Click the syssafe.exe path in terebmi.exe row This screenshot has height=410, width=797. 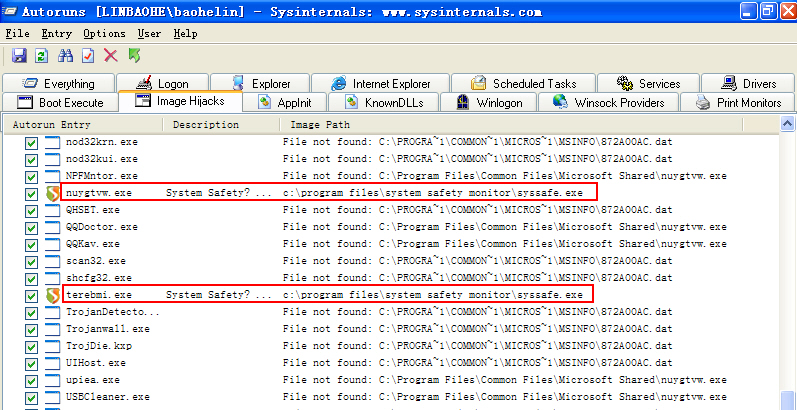(433, 295)
